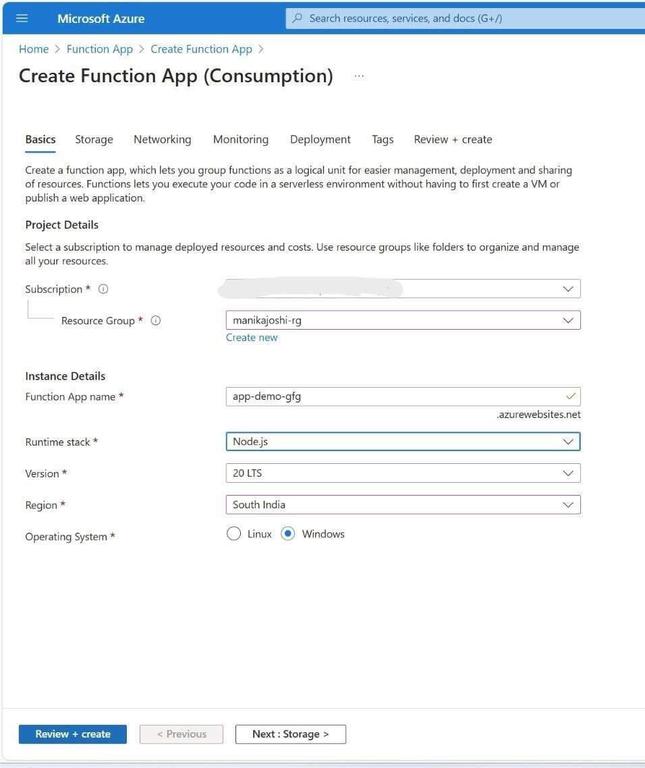The height and width of the screenshot is (768, 645).
Task: Click the green checkmark in app name
Action: point(571,396)
